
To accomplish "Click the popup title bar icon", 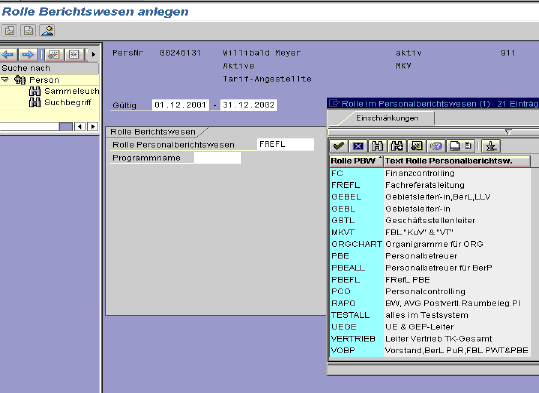I will pos(334,103).
